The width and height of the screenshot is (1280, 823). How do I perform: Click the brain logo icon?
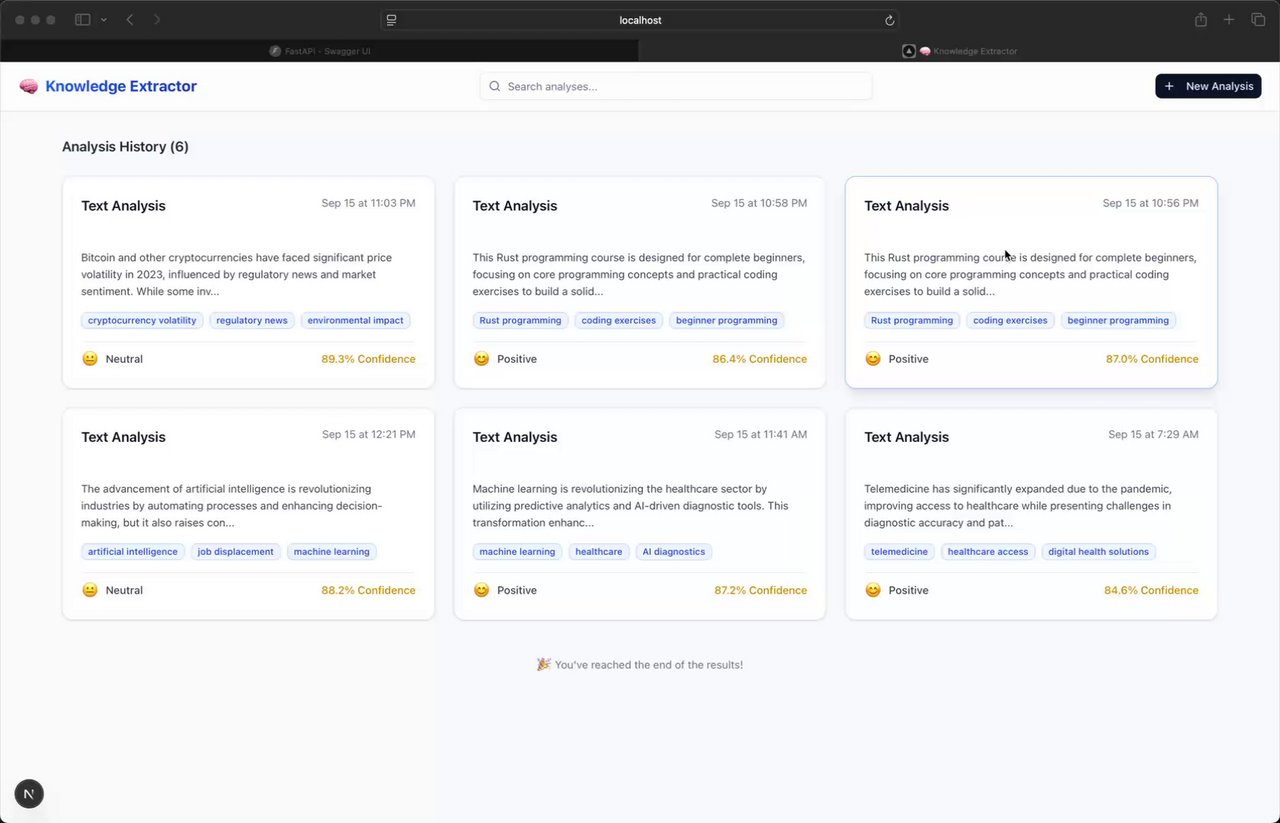point(28,87)
